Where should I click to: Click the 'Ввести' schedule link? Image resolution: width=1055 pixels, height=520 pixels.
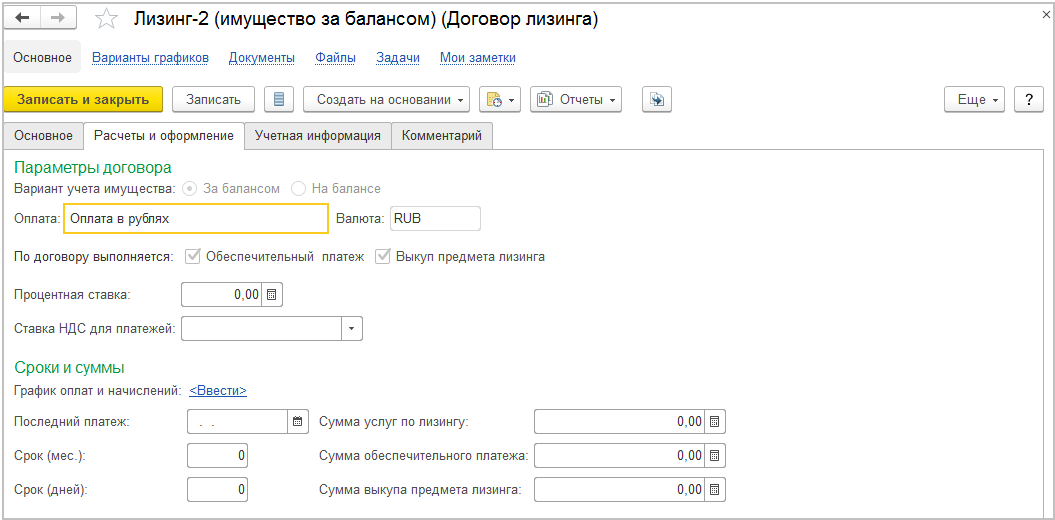(218, 390)
